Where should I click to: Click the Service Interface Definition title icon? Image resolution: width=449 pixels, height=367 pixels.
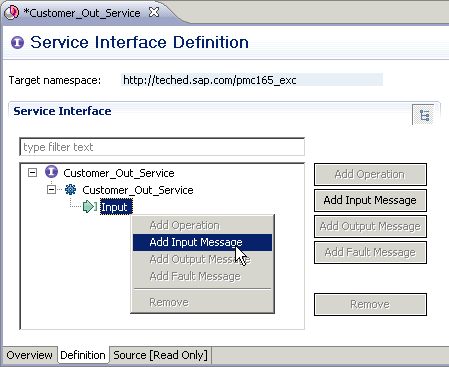pyautogui.click(x=17, y=42)
